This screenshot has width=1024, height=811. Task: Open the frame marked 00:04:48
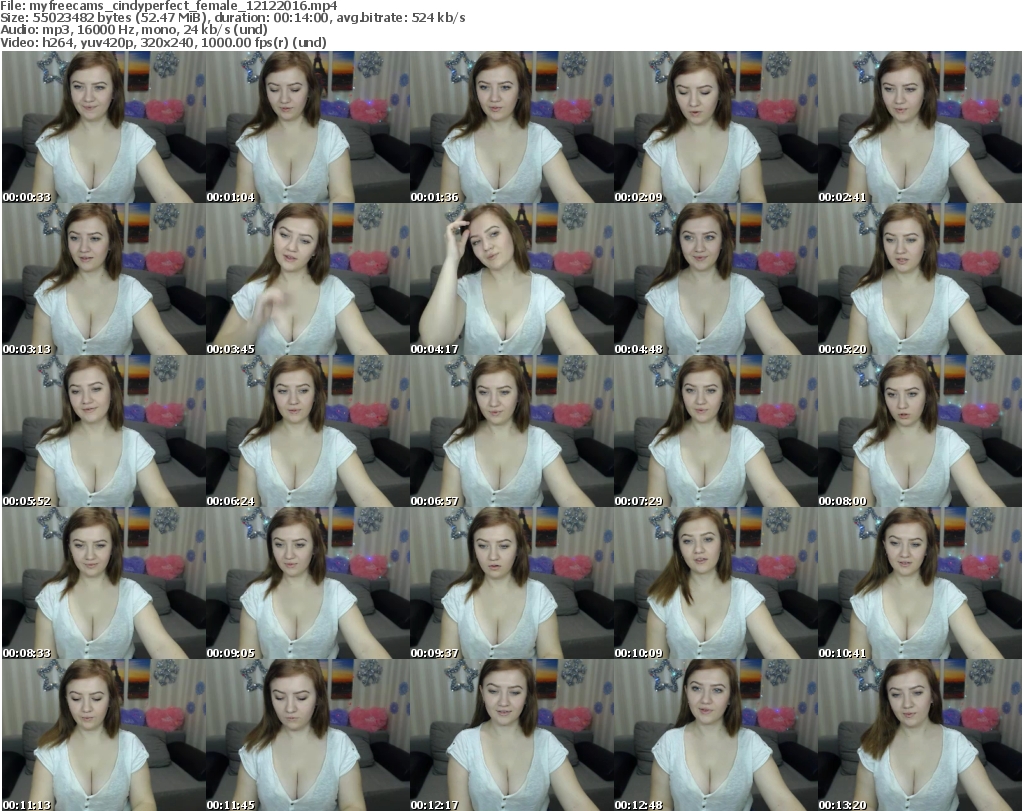(716, 279)
